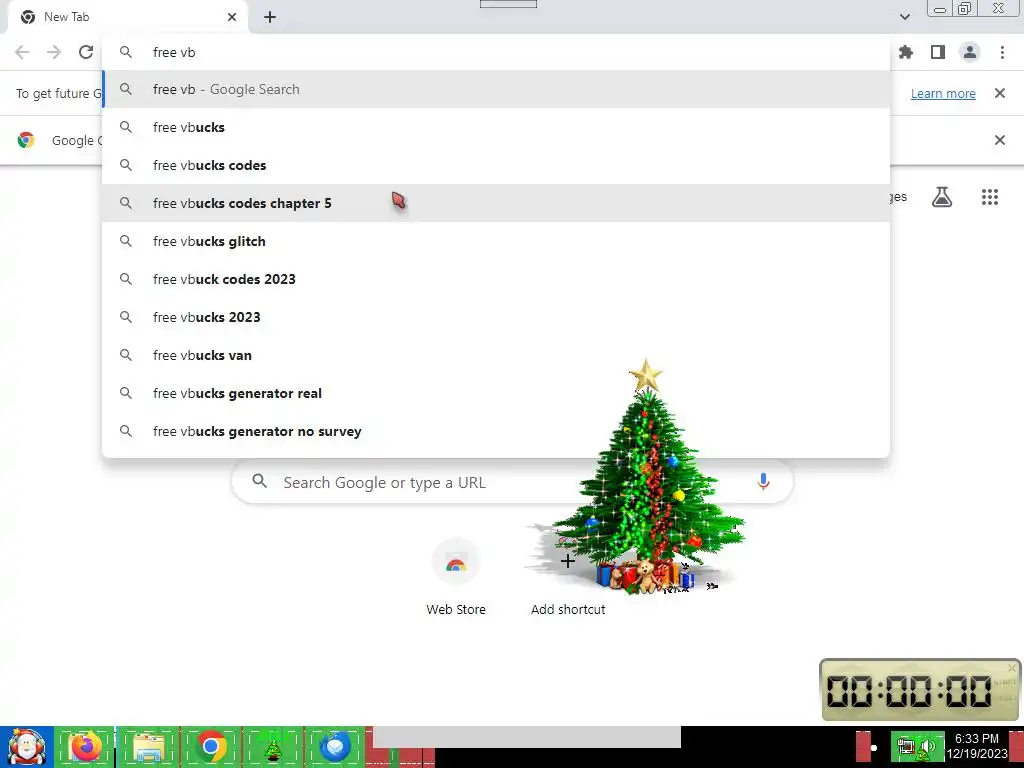Click the browser Forward arrow
Image resolution: width=1024 pixels, height=768 pixels.
pos(54,52)
